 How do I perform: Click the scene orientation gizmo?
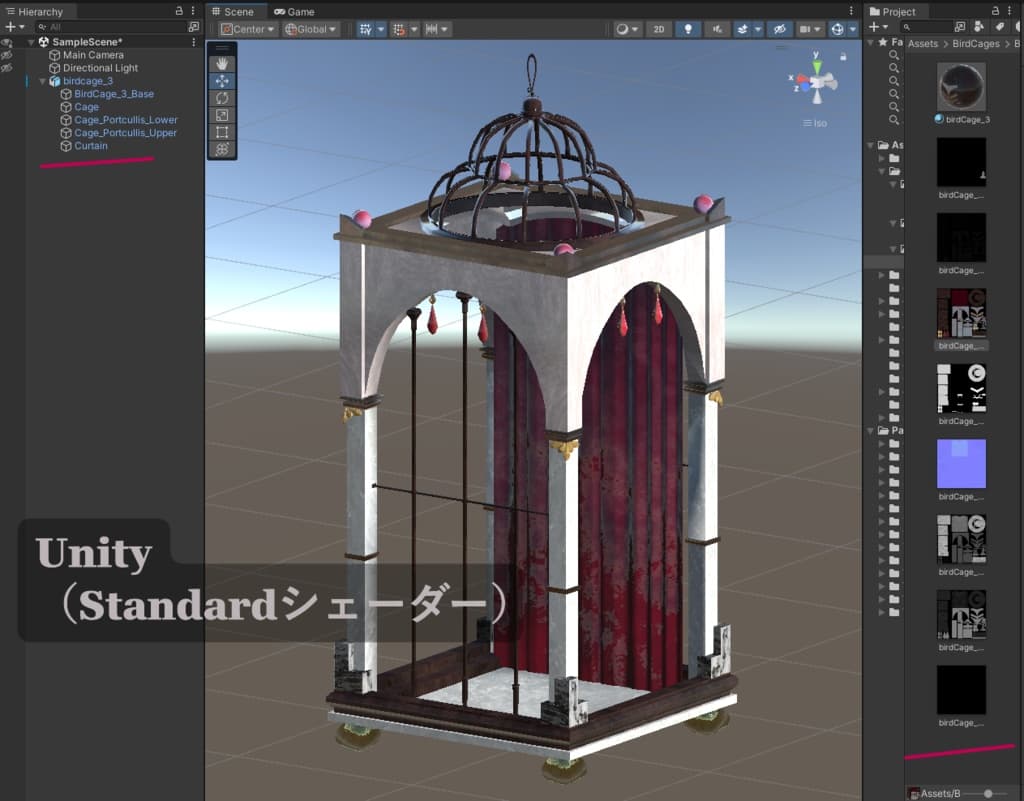[816, 81]
